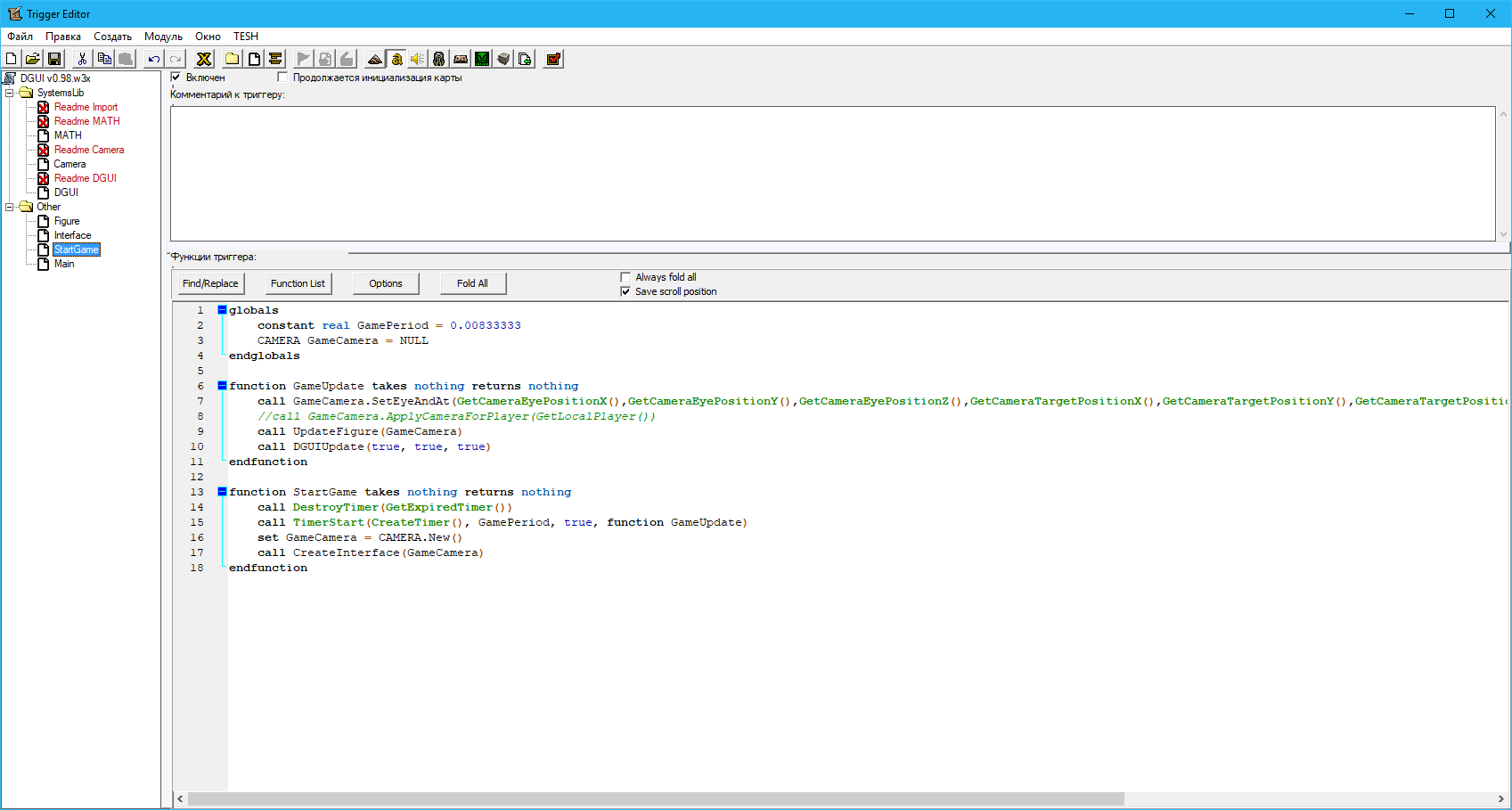Fold the GameUpdate function block
The height and width of the screenshot is (810, 1512).
click(x=222, y=386)
